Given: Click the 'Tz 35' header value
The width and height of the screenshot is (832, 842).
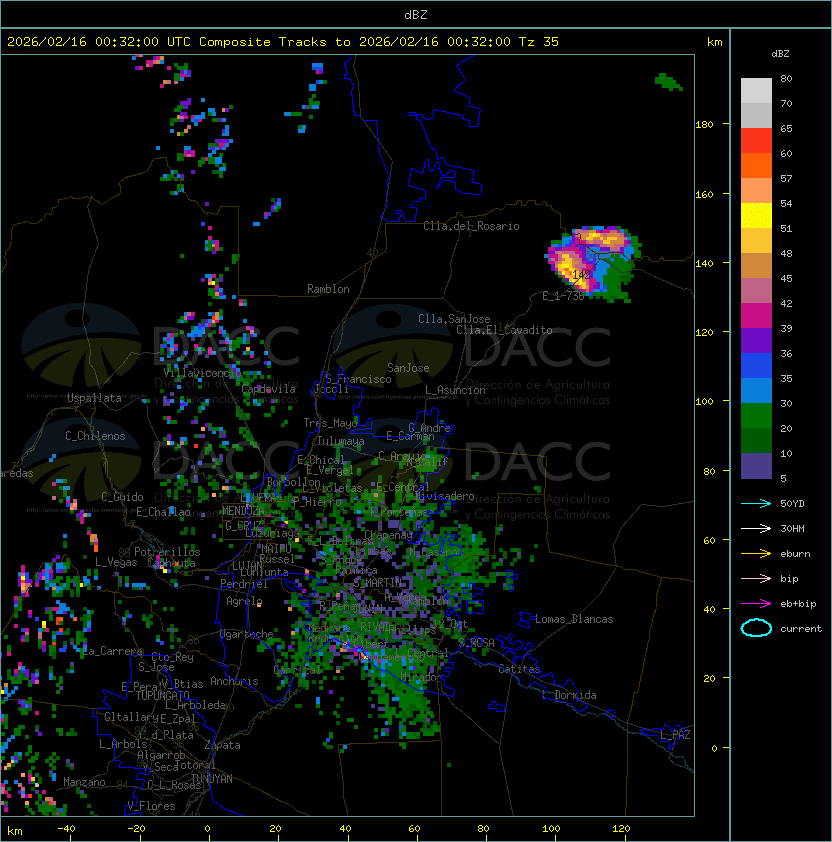Looking at the screenshot, I should tap(539, 42).
